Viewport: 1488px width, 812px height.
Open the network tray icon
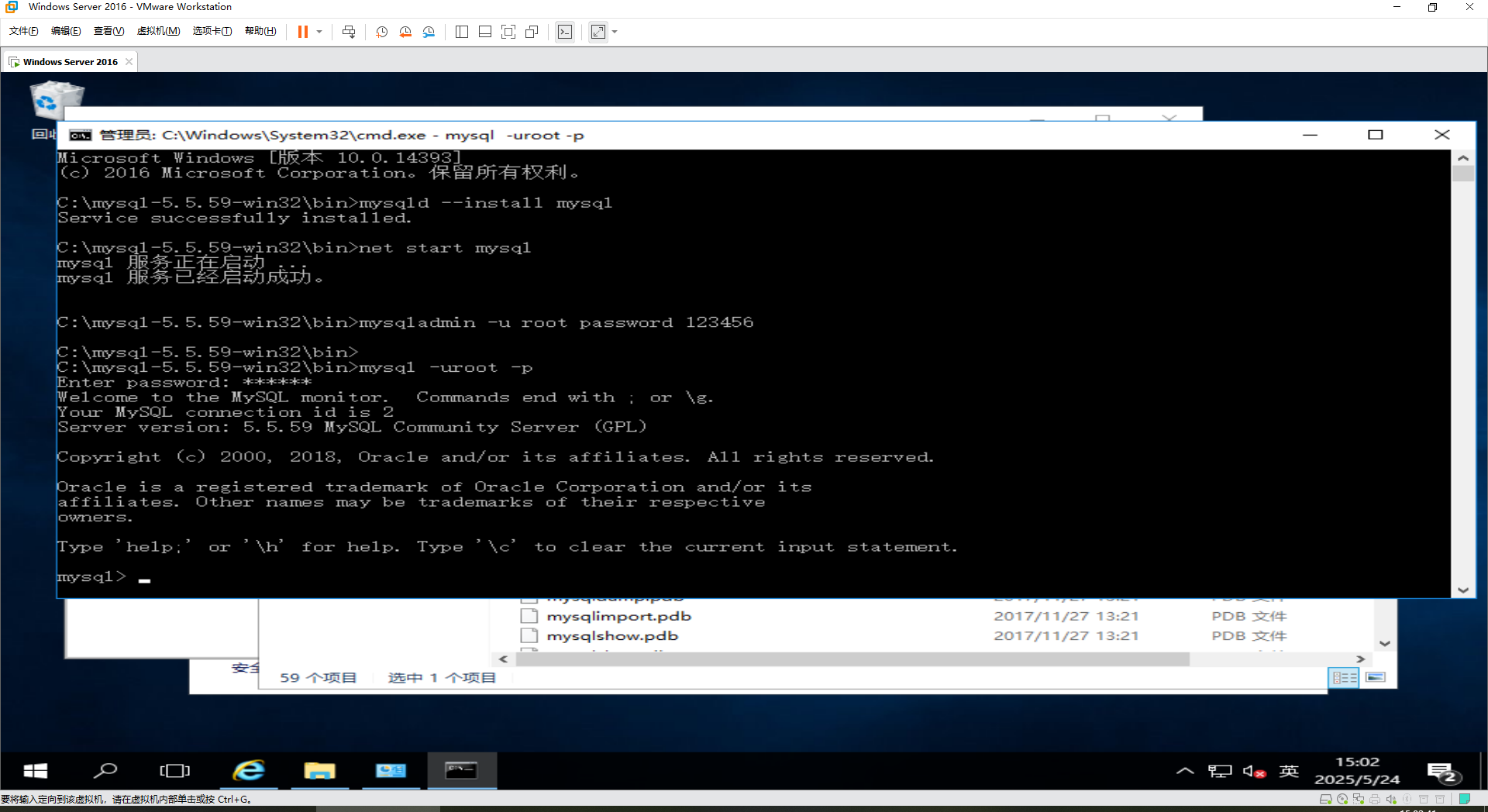1220,771
